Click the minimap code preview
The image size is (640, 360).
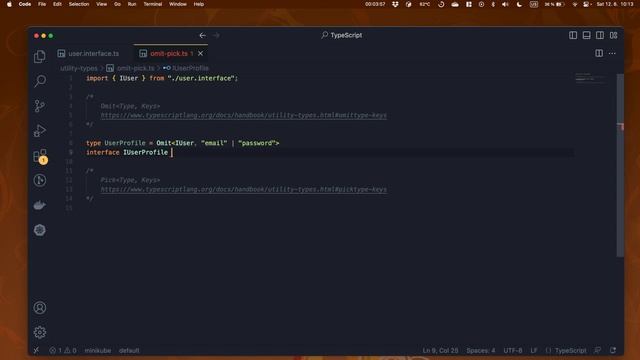[590, 79]
